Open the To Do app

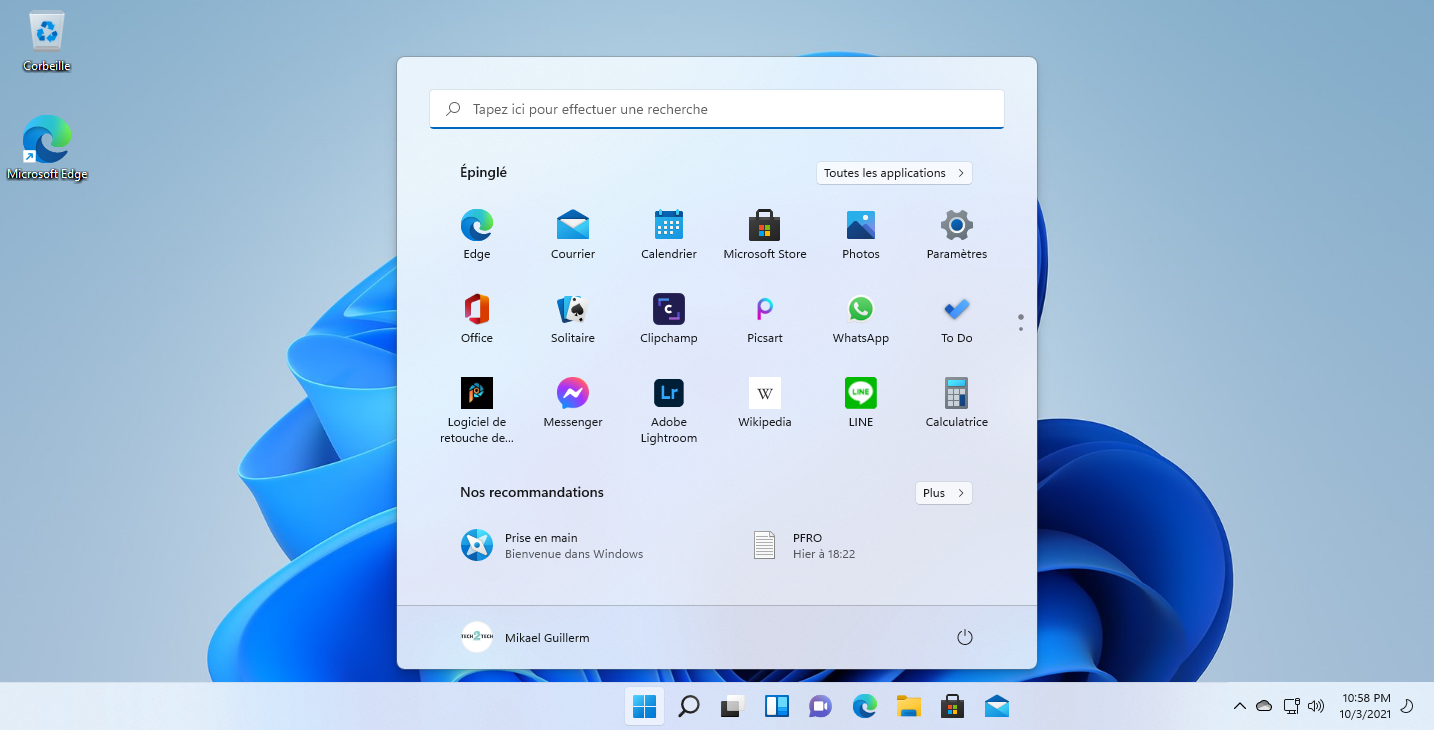tap(957, 318)
